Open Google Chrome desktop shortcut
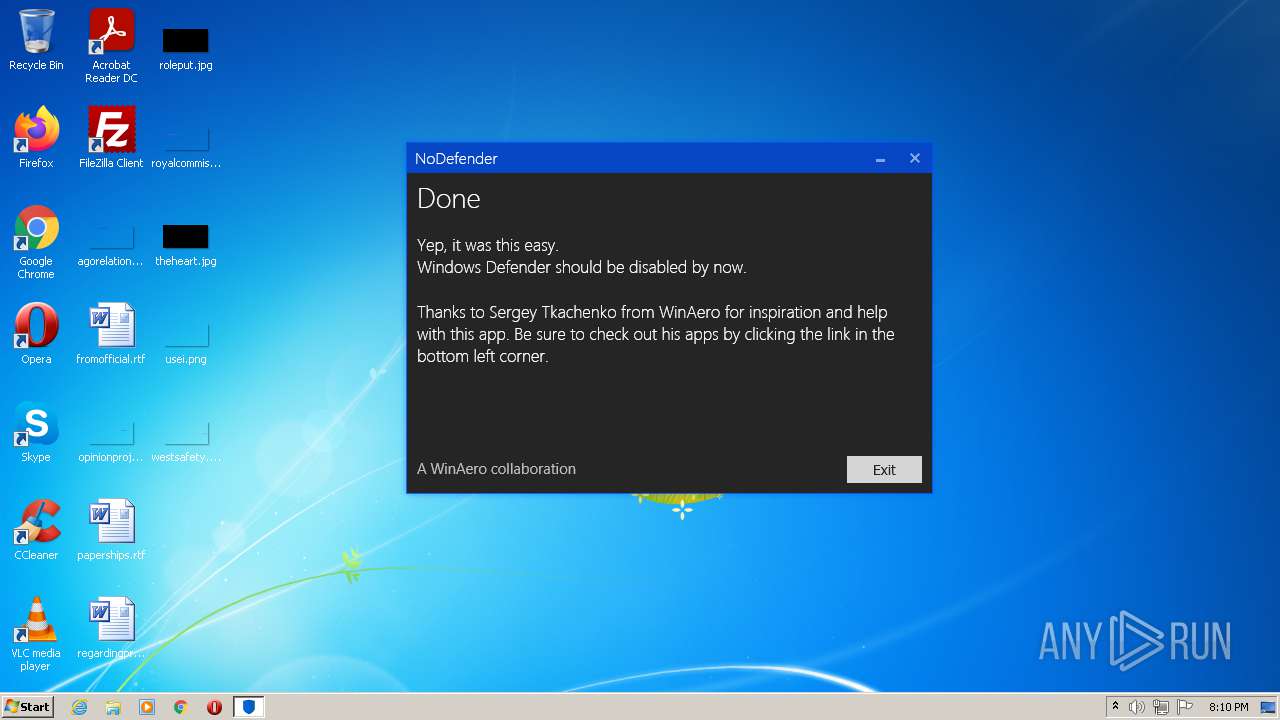 coord(36,242)
